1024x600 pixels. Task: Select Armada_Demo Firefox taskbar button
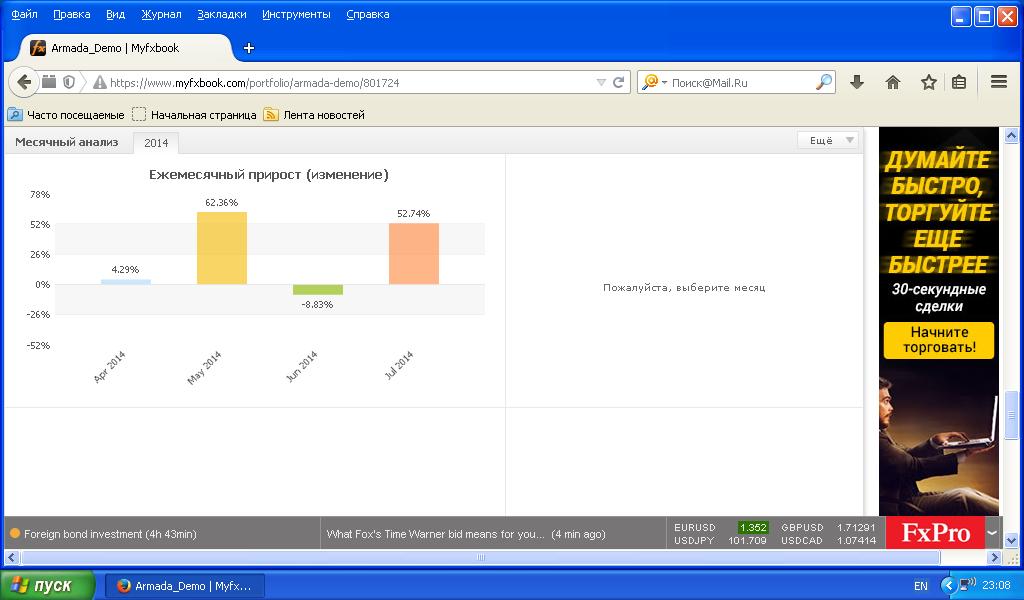click(x=185, y=586)
